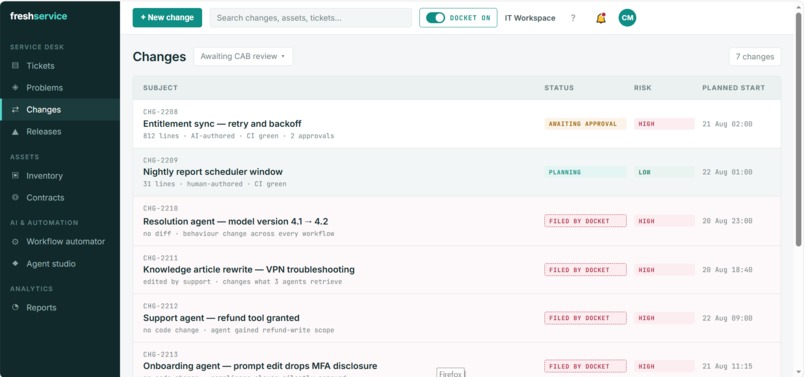Click High risk badge for CHG-2212

pos(664,318)
